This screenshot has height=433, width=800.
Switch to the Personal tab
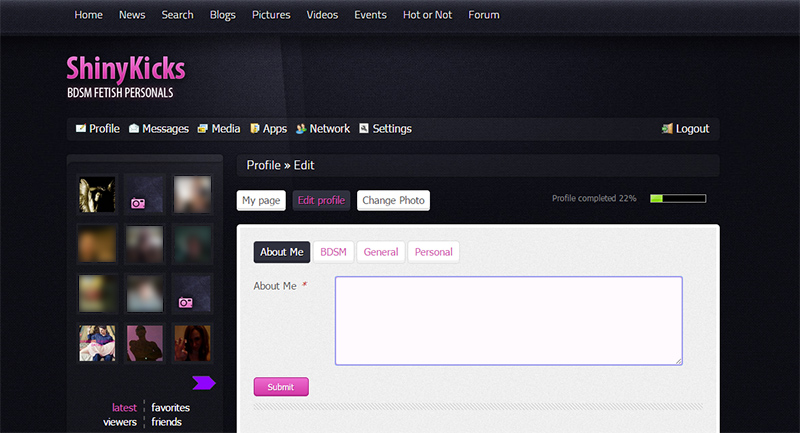434,252
